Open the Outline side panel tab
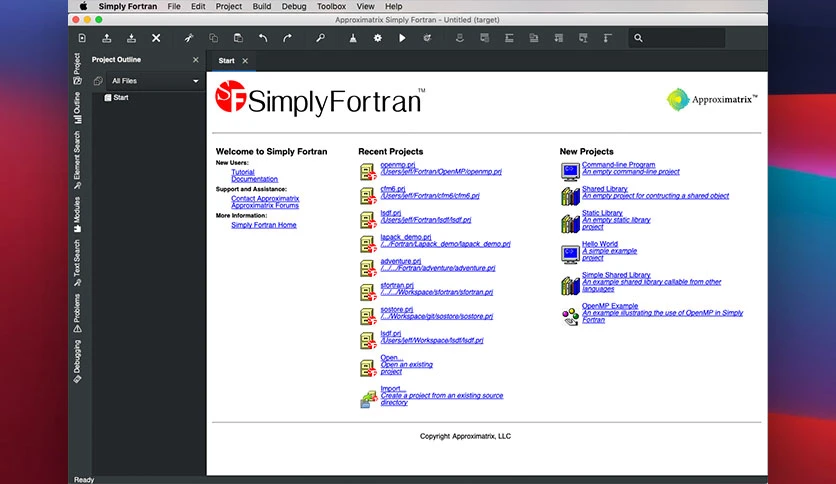This screenshot has width=836, height=484. click(77, 108)
